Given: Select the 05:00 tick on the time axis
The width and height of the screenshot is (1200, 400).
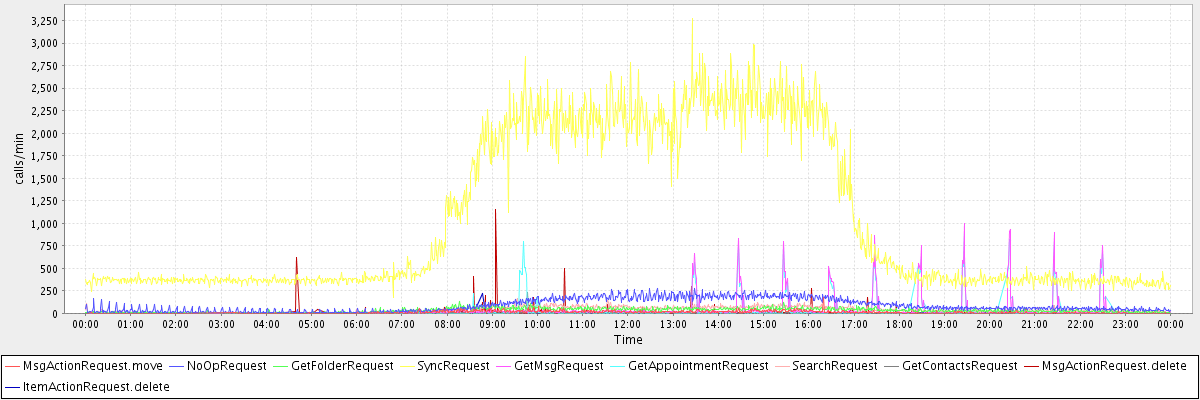Looking at the screenshot, I should (311, 324).
